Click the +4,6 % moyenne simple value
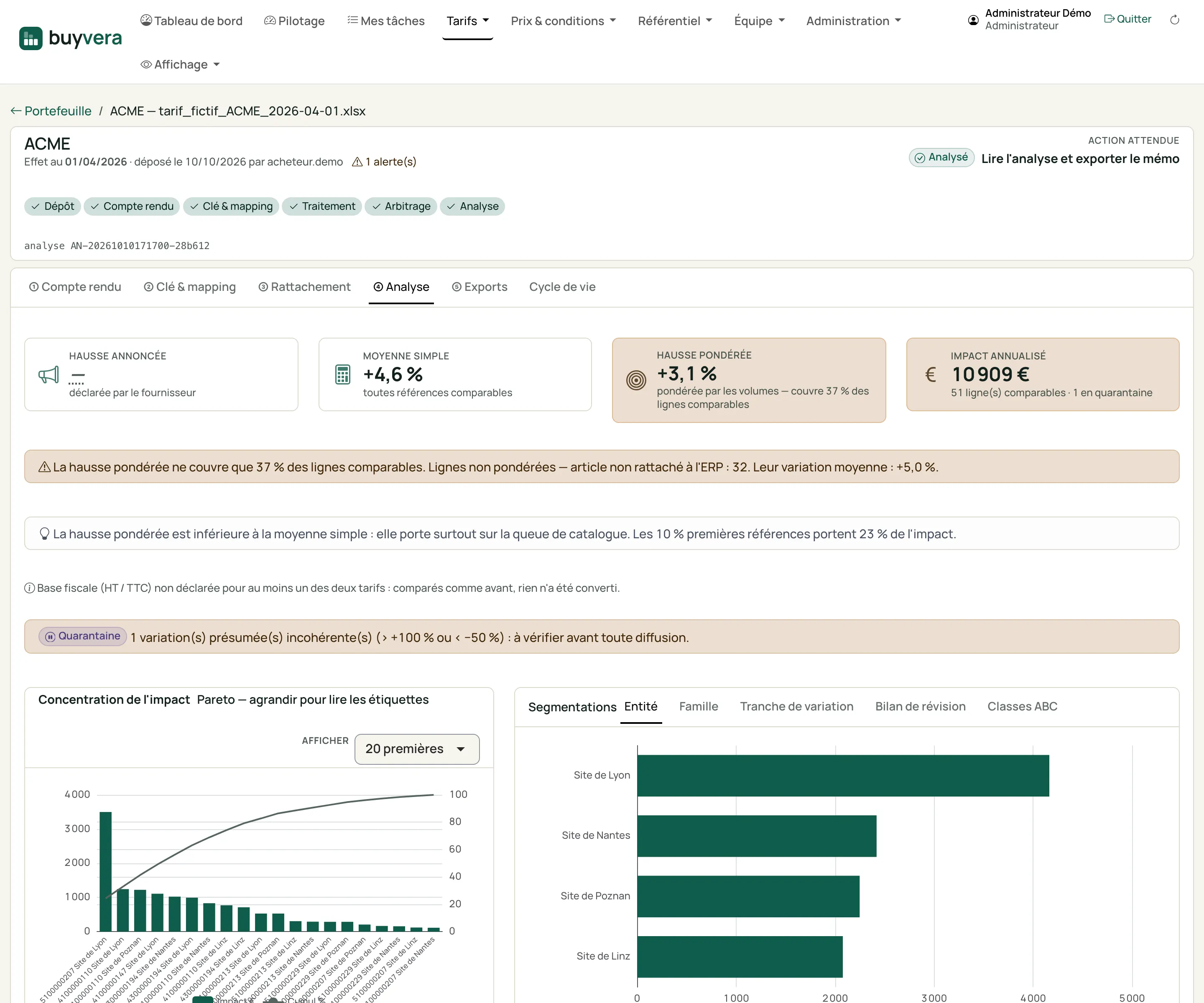The height and width of the screenshot is (1003, 1204). click(393, 374)
